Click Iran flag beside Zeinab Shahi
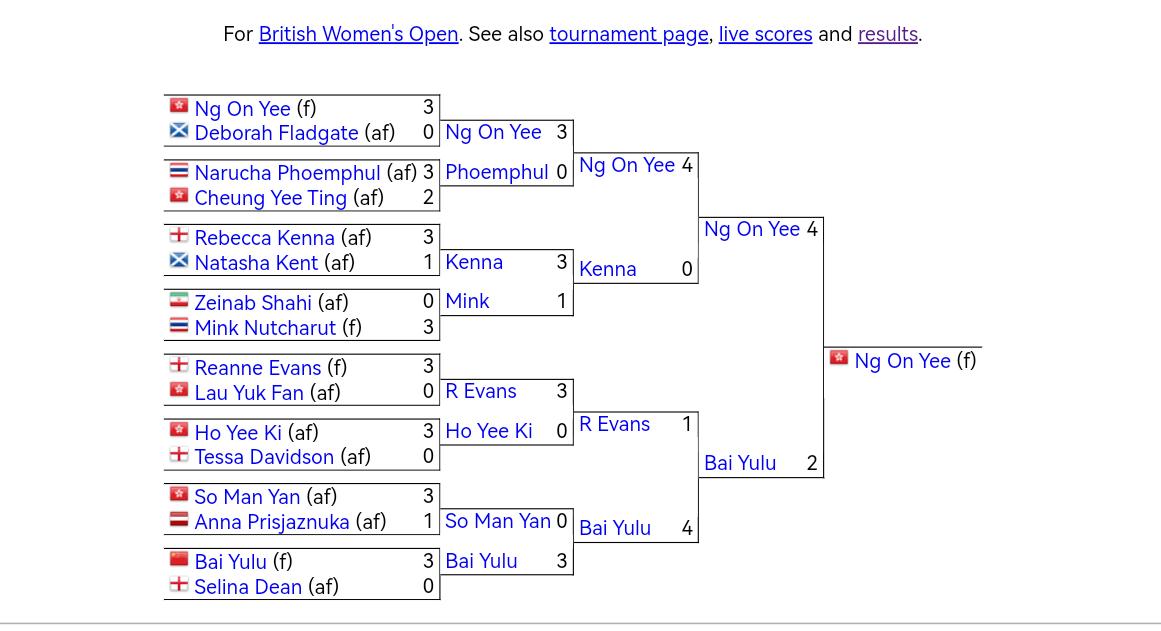The image size is (1161, 631). [179, 300]
